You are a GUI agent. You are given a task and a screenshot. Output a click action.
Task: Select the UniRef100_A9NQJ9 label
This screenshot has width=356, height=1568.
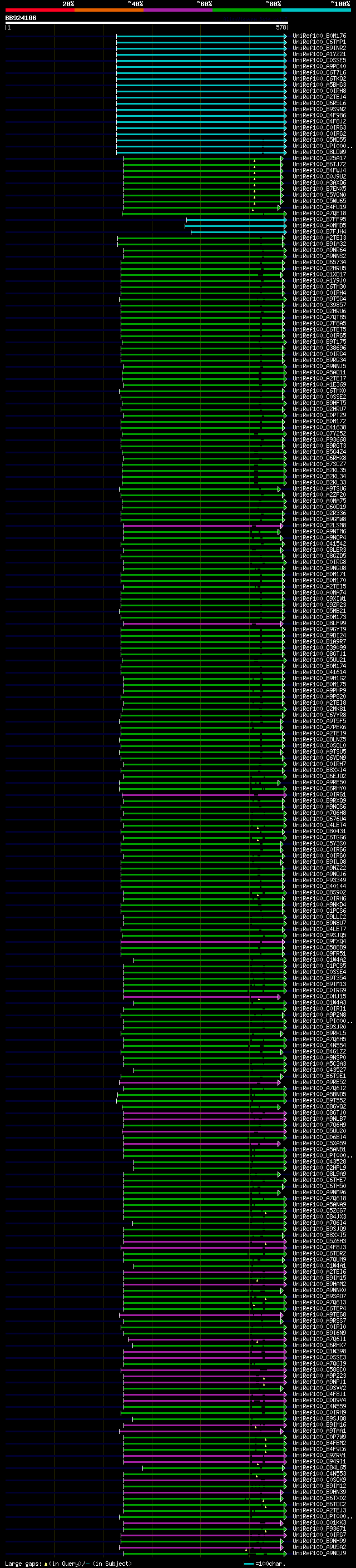(x=319, y=1553)
